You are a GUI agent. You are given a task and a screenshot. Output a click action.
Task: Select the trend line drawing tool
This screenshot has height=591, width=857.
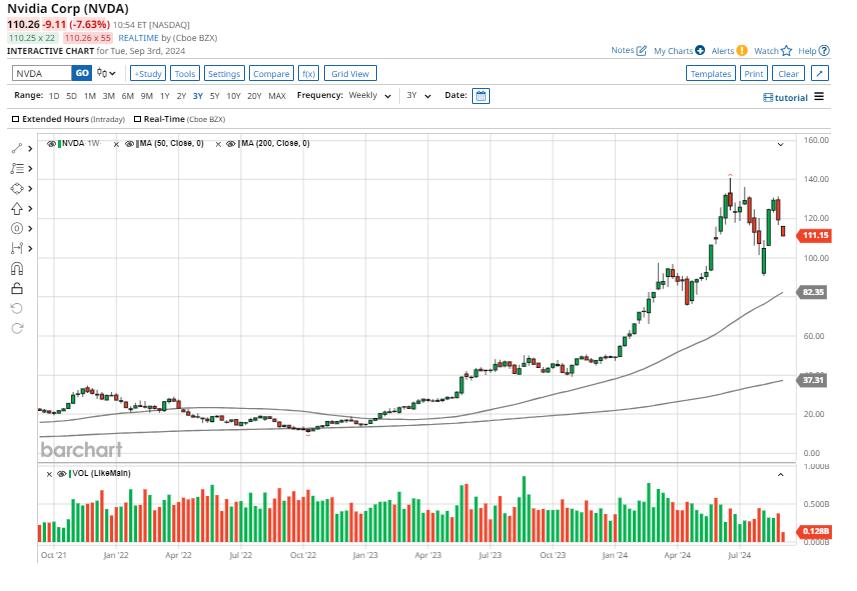click(17, 148)
